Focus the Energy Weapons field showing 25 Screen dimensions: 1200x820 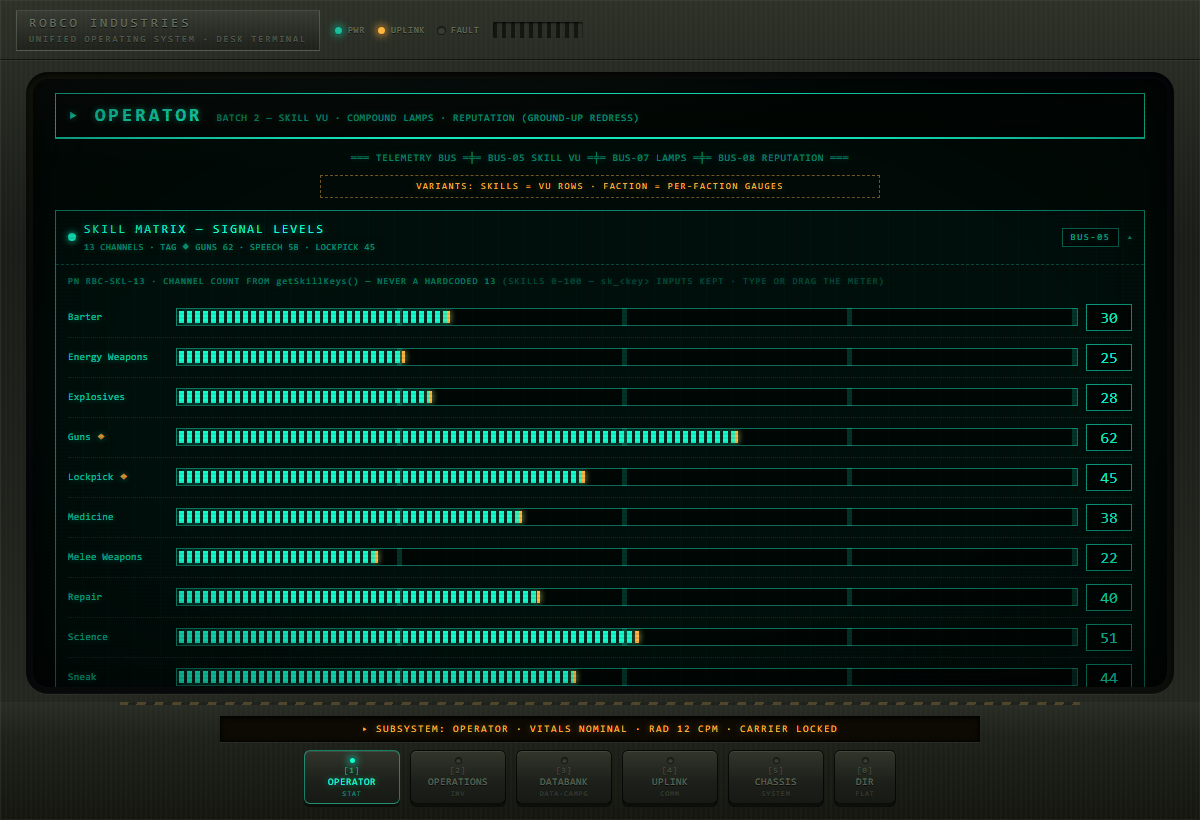click(1109, 357)
